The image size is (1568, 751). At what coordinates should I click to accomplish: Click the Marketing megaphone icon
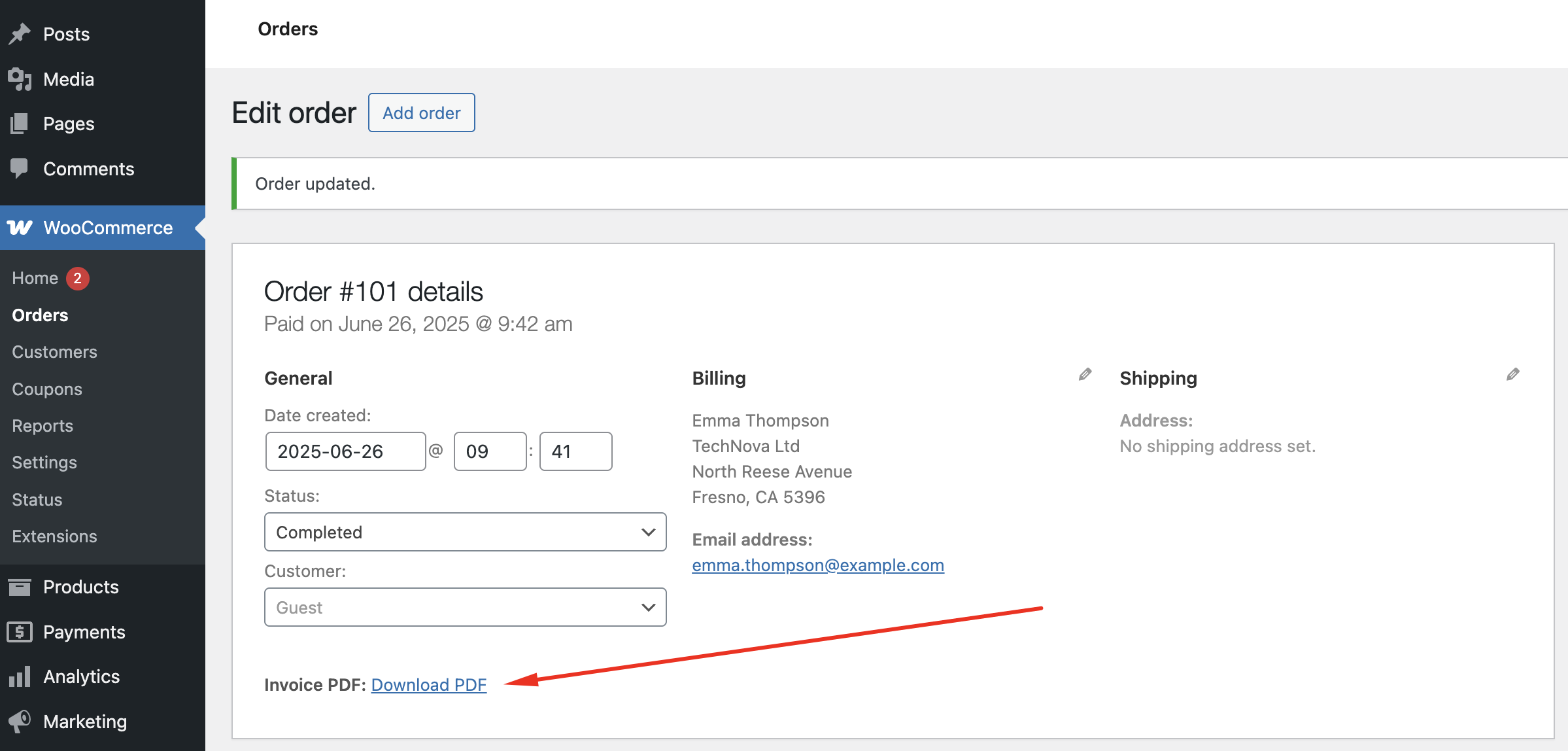pos(20,721)
